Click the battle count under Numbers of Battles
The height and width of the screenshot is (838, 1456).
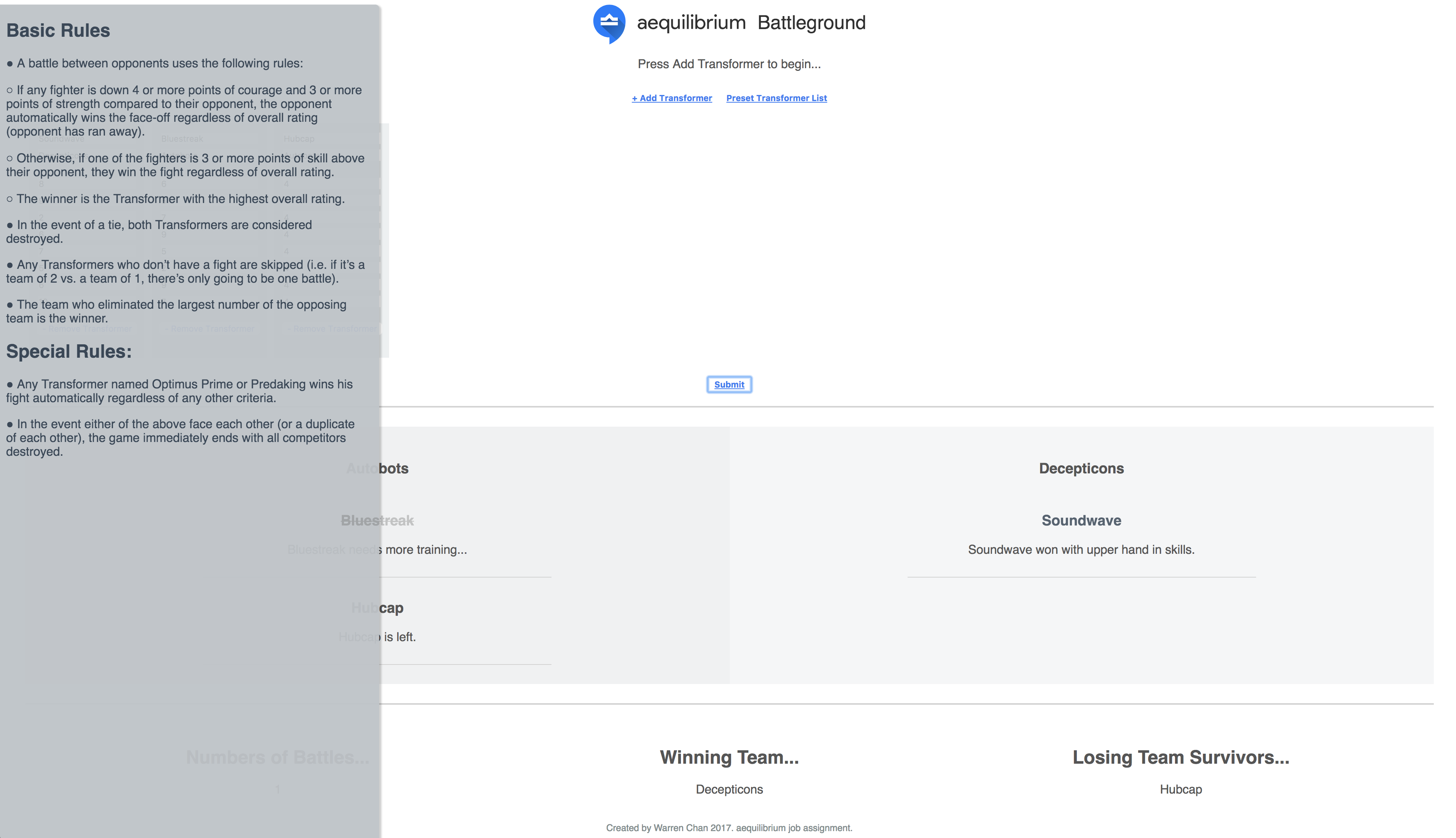(x=277, y=789)
